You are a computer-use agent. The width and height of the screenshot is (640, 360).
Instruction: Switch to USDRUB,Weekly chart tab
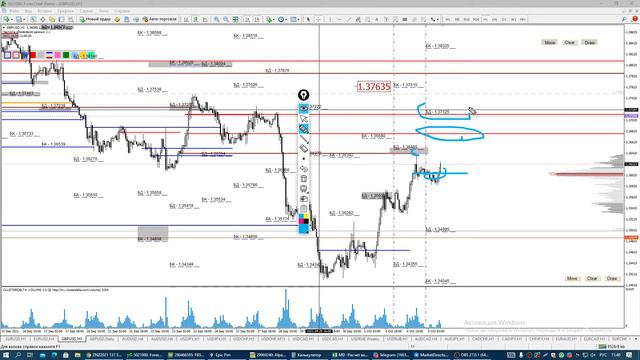point(365,339)
